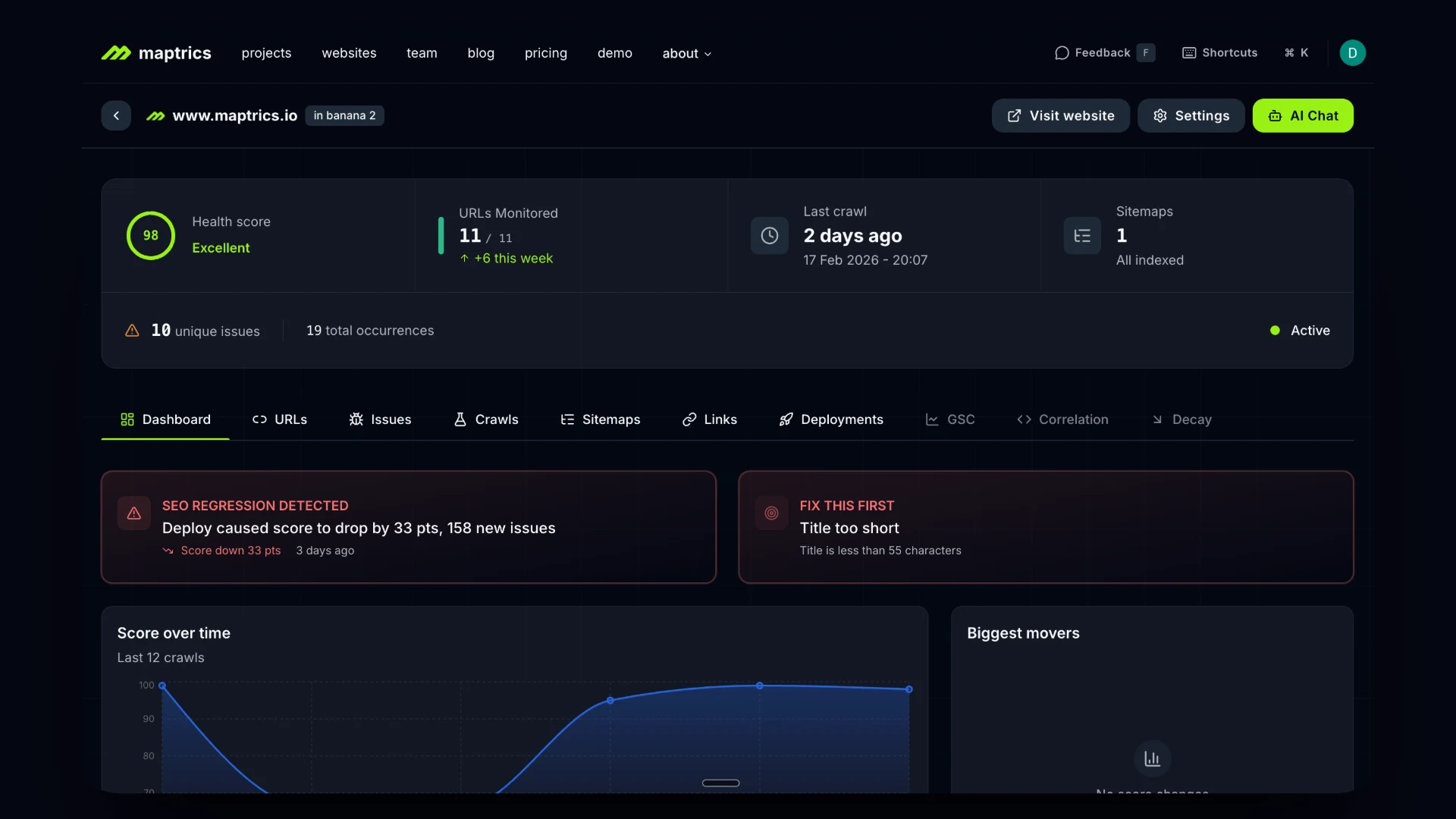Click first data point on score chart
Screen dimensions: 1456x819
(x=162, y=686)
